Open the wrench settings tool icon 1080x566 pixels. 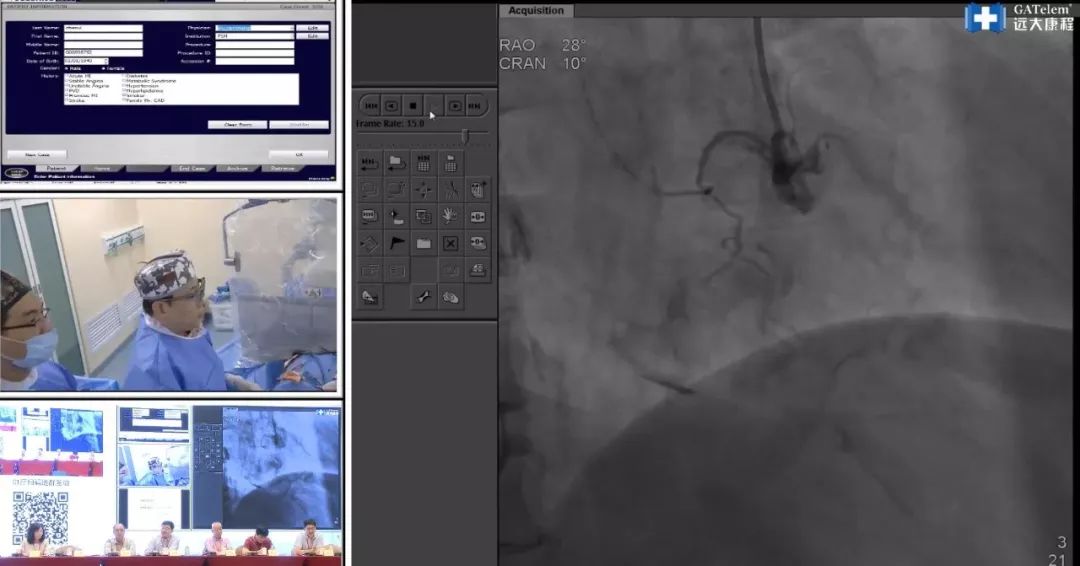(x=424, y=297)
